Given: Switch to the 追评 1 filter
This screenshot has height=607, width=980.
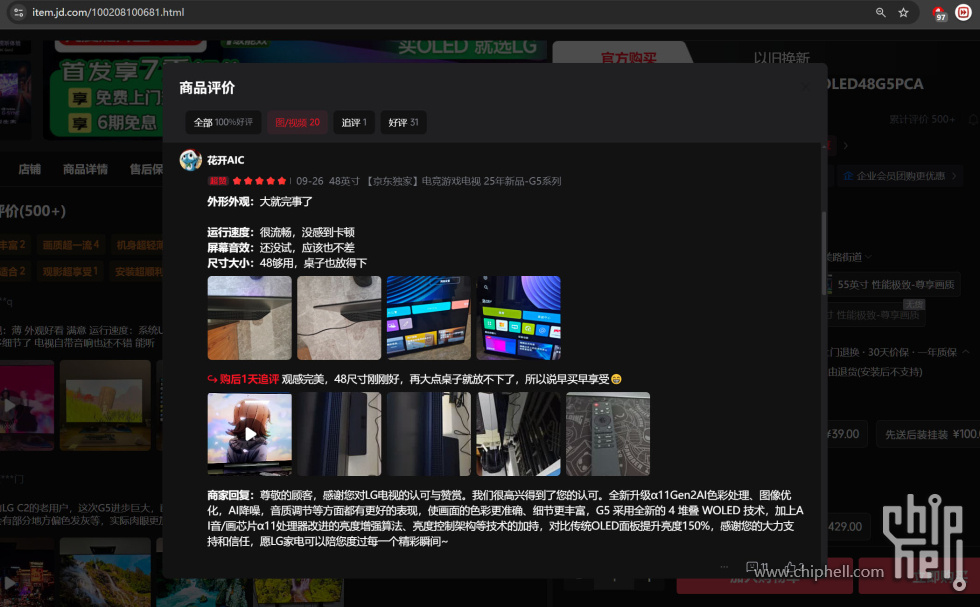Looking at the screenshot, I should [354, 123].
